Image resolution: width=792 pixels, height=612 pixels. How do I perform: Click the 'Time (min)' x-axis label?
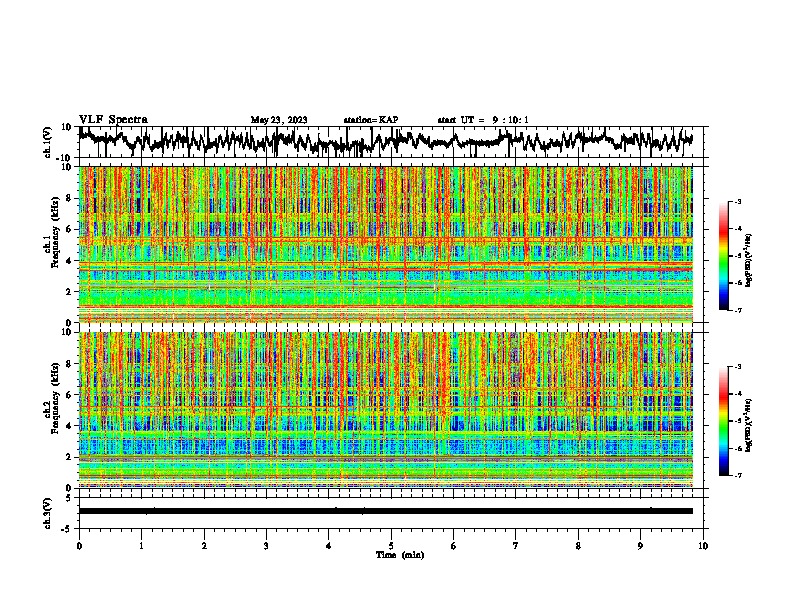pyautogui.click(x=400, y=555)
